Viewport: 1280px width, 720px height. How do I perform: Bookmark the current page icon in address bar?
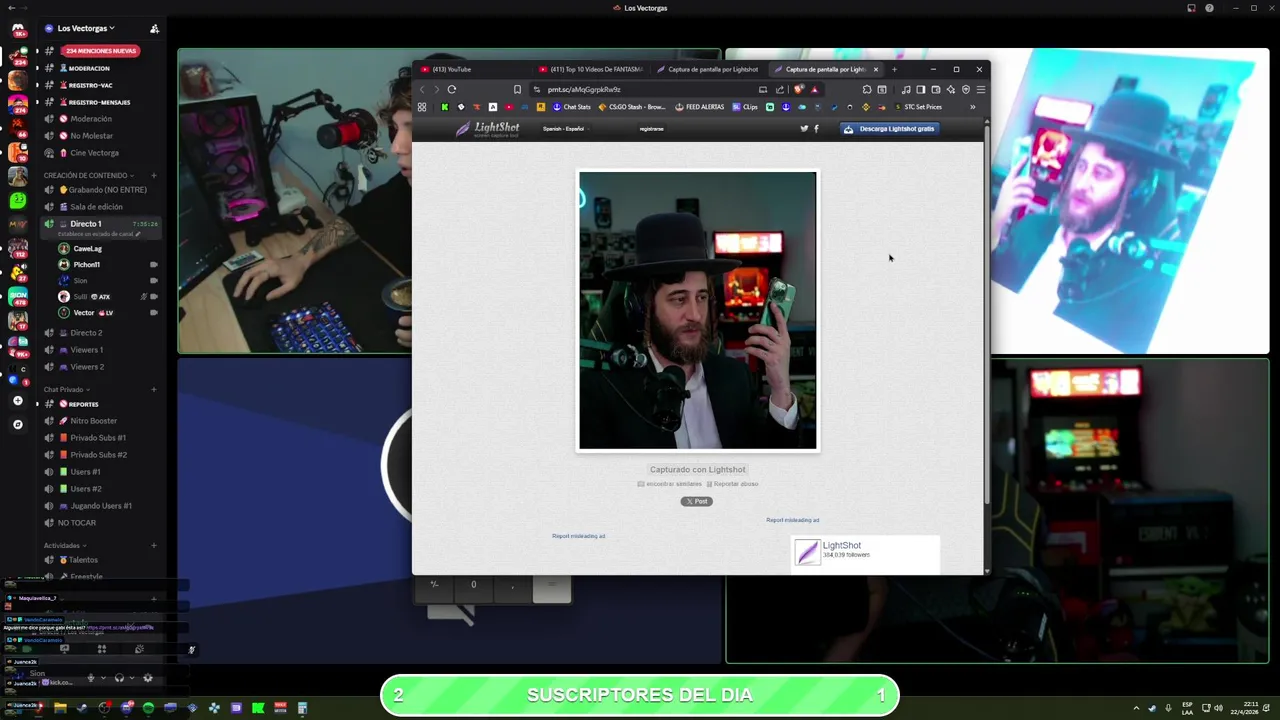(517, 89)
